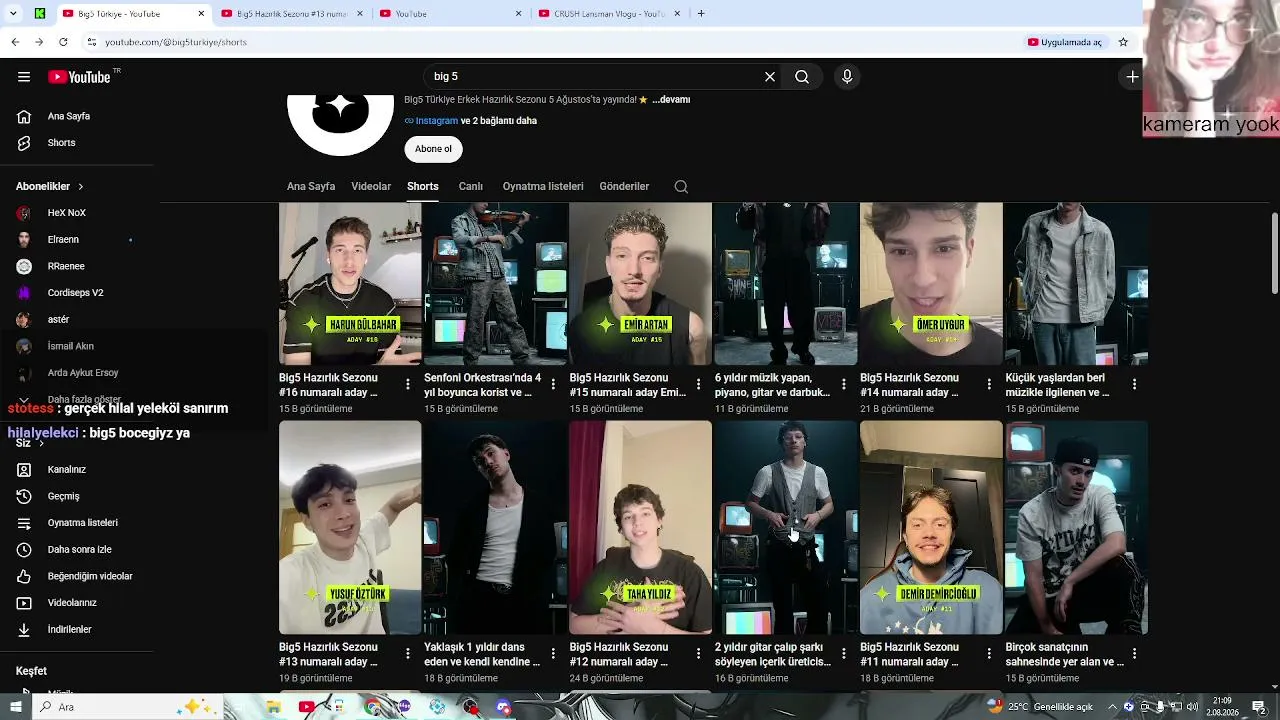1280x720 pixels.
Task: Subscribe with the 'Abone ol' button
Action: (433, 149)
